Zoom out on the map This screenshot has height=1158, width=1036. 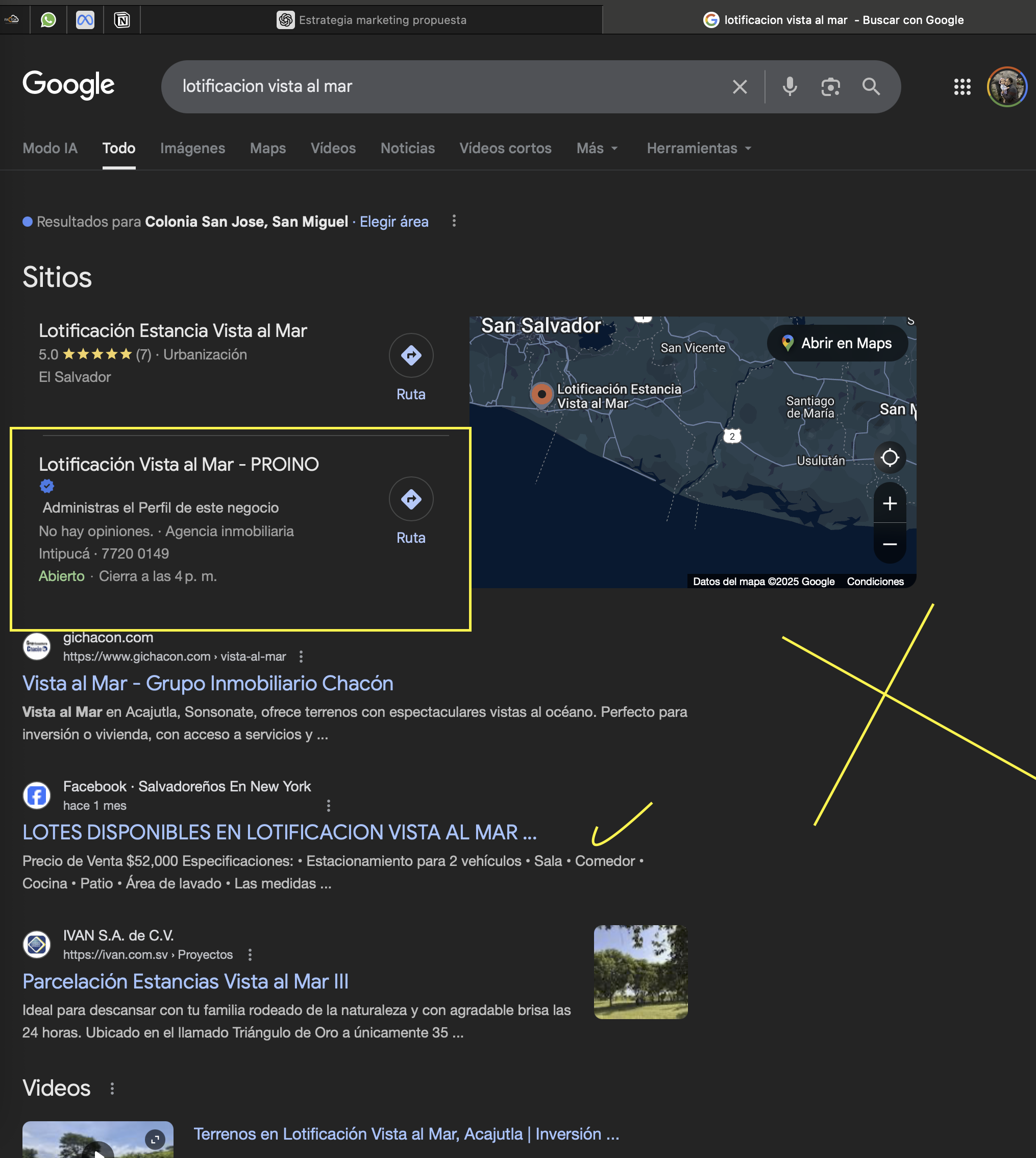[890, 545]
